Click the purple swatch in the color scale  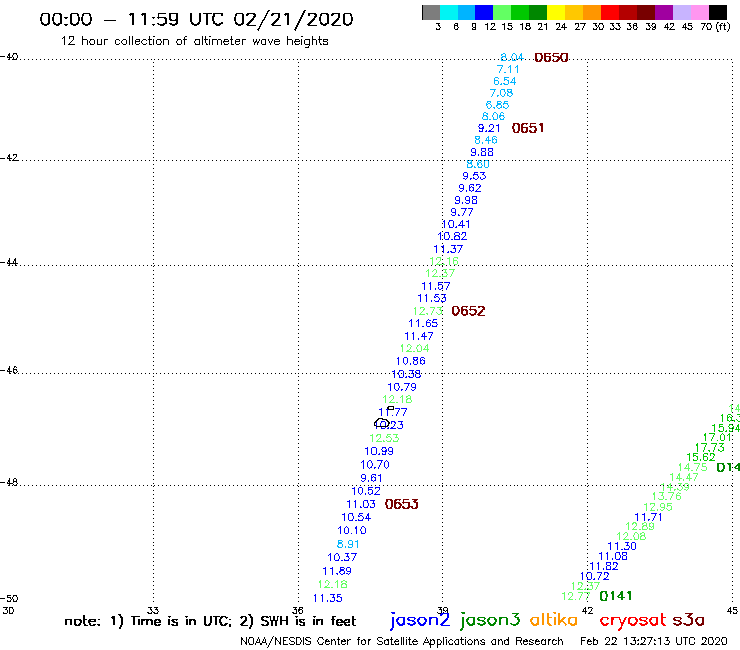click(663, 12)
